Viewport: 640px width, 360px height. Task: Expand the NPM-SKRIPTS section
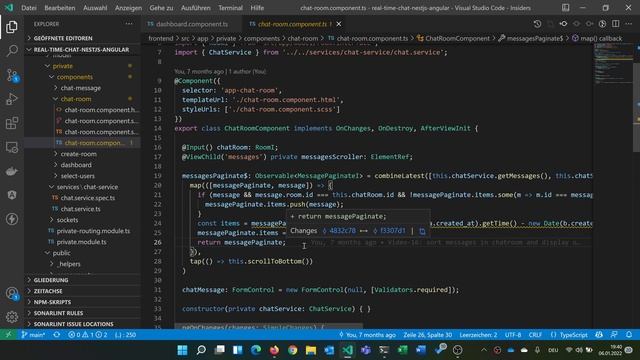point(82,302)
